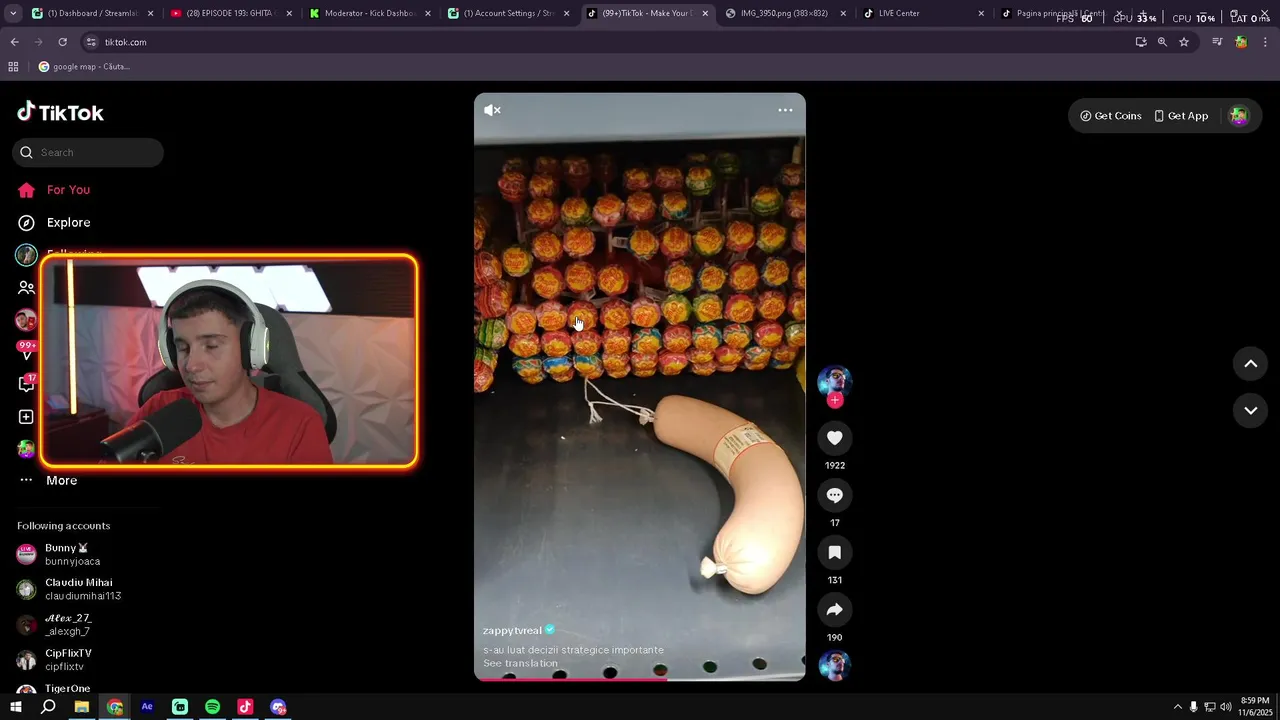Viewport: 1280px width, 720px height.
Task: Open Windows Start menu
Action: [x=15, y=707]
